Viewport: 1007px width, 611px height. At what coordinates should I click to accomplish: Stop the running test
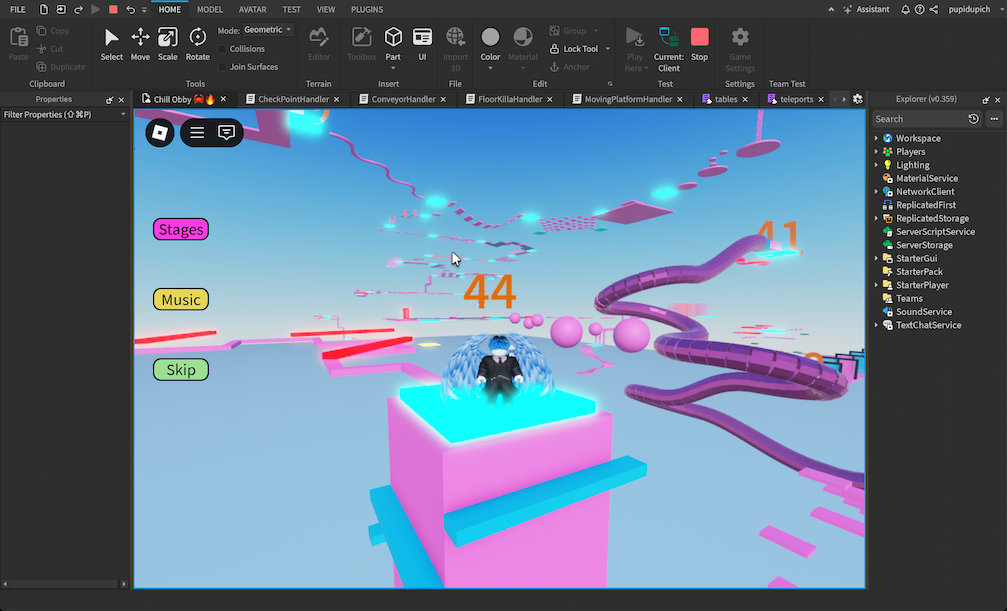(x=699, y=44)
